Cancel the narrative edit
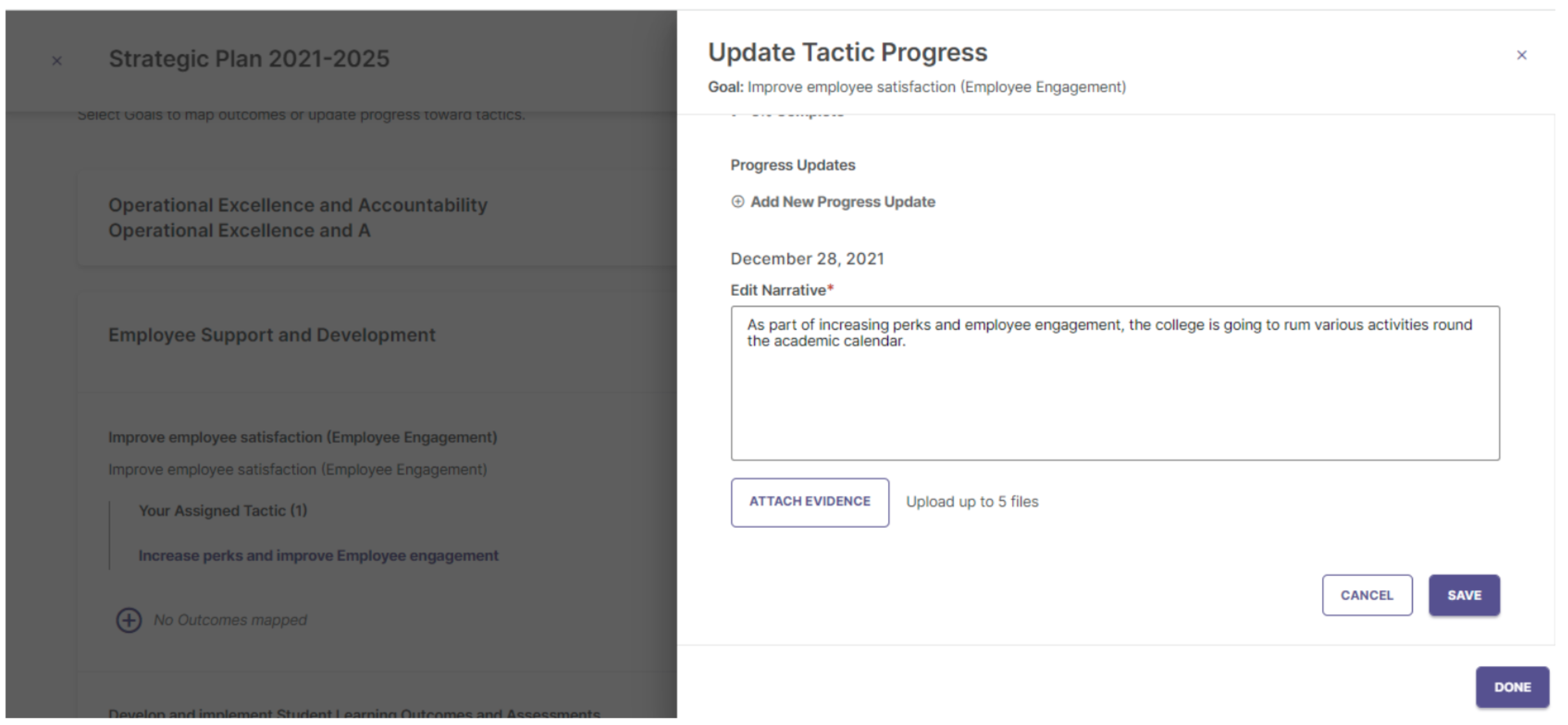The height and width of the screenshot is (725, 1568). click(x=1366, y=595)
